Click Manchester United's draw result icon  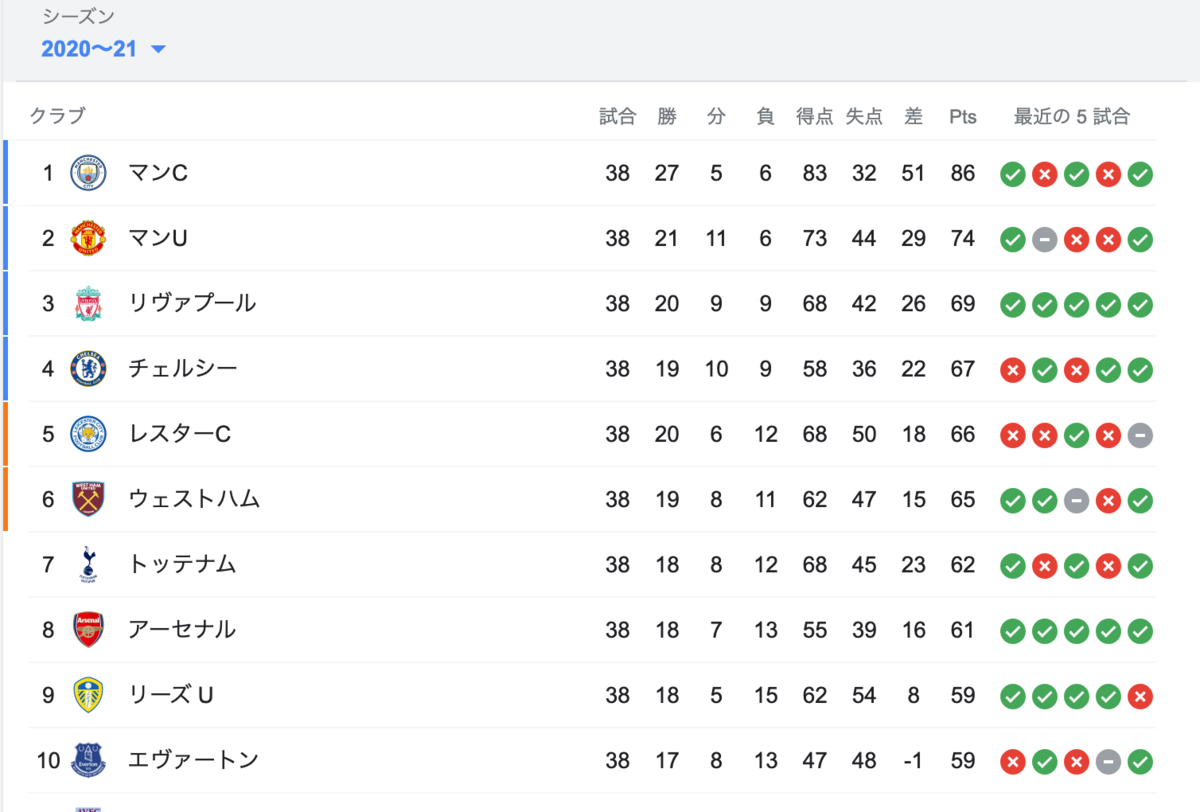click(x=1044, y=239)
